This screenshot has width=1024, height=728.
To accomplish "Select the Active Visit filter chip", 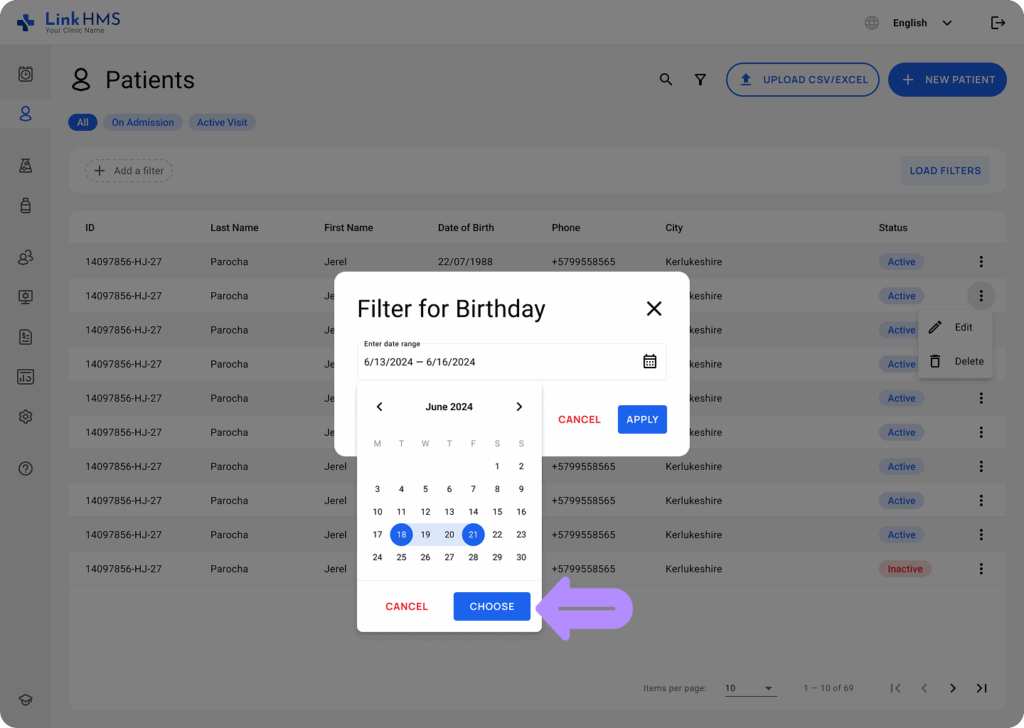I will (x=221, y=122).
